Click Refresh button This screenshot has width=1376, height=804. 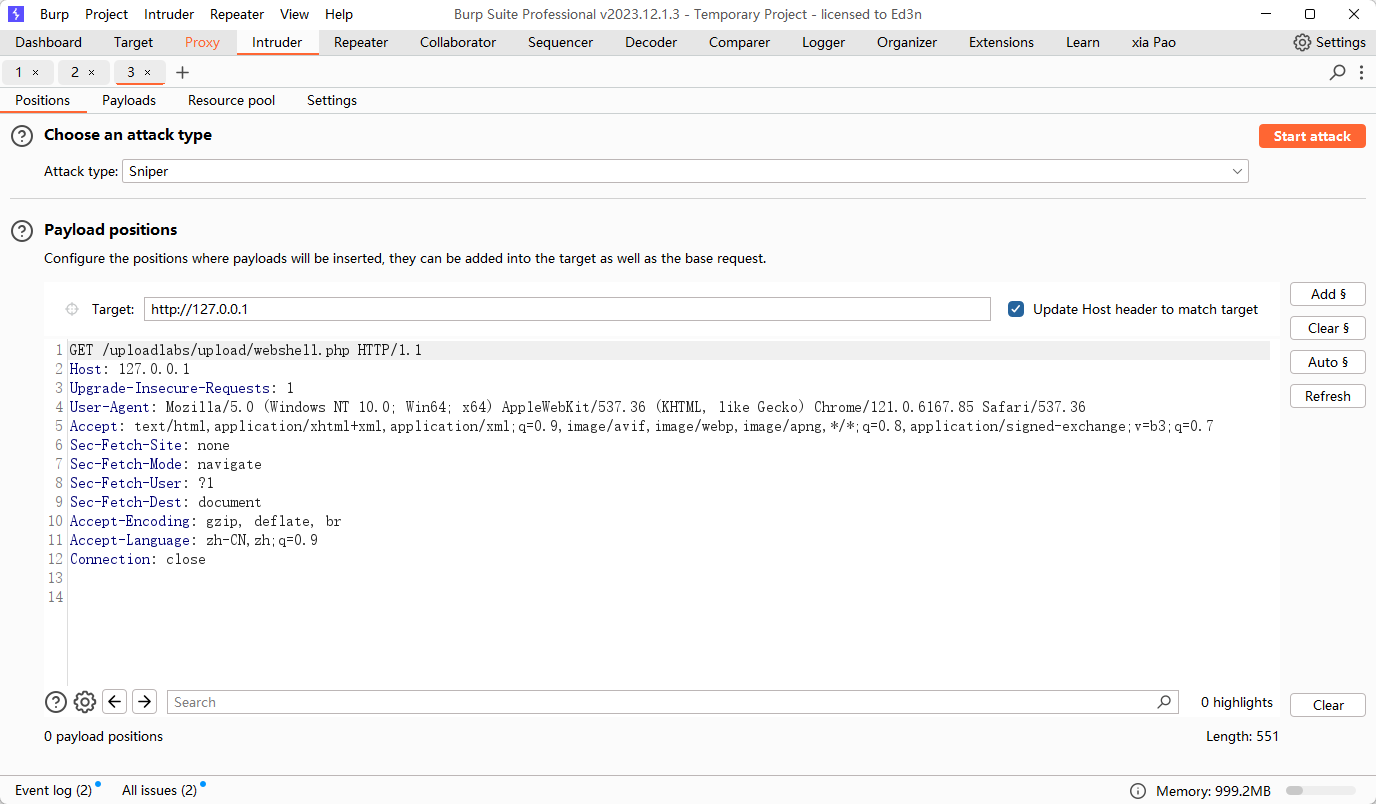(x=1328, y=396)
